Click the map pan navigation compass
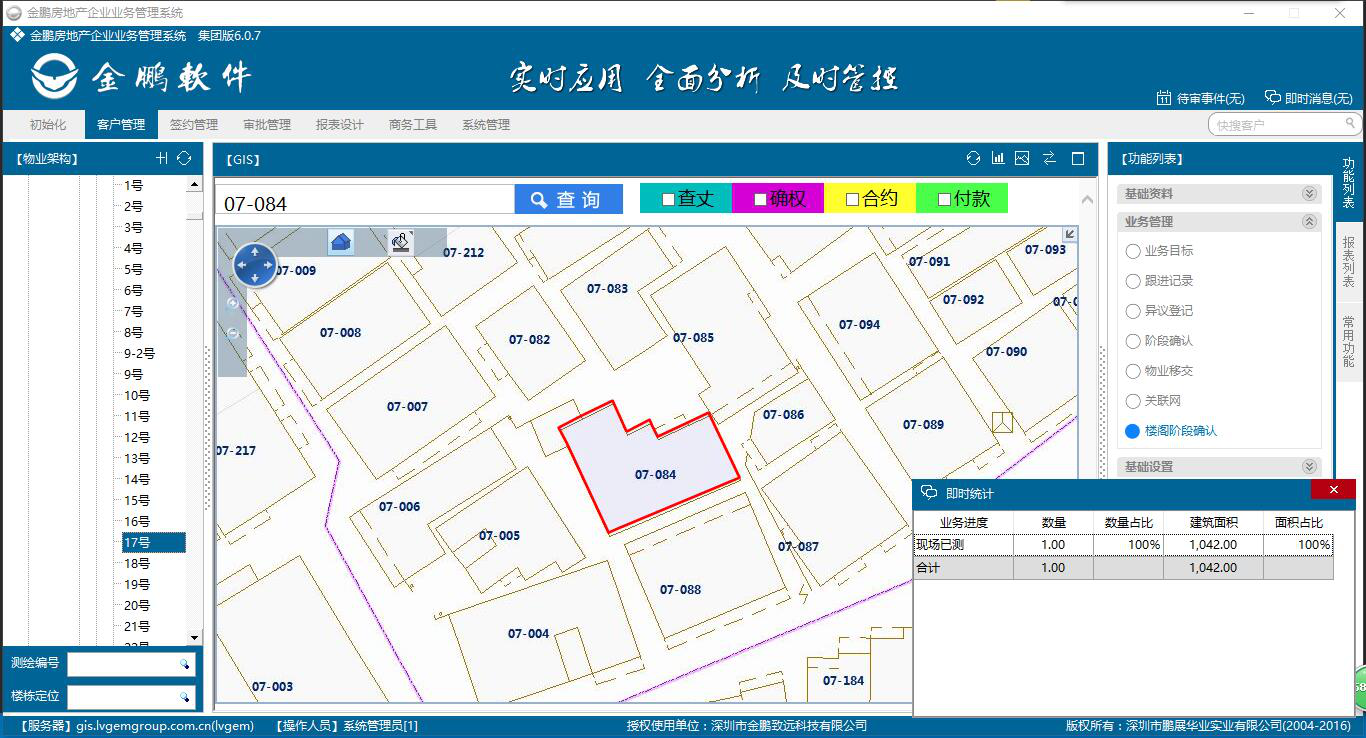The height and width of the screenshot is (738, 1366). pyautogui.click(x=255, y=265)
